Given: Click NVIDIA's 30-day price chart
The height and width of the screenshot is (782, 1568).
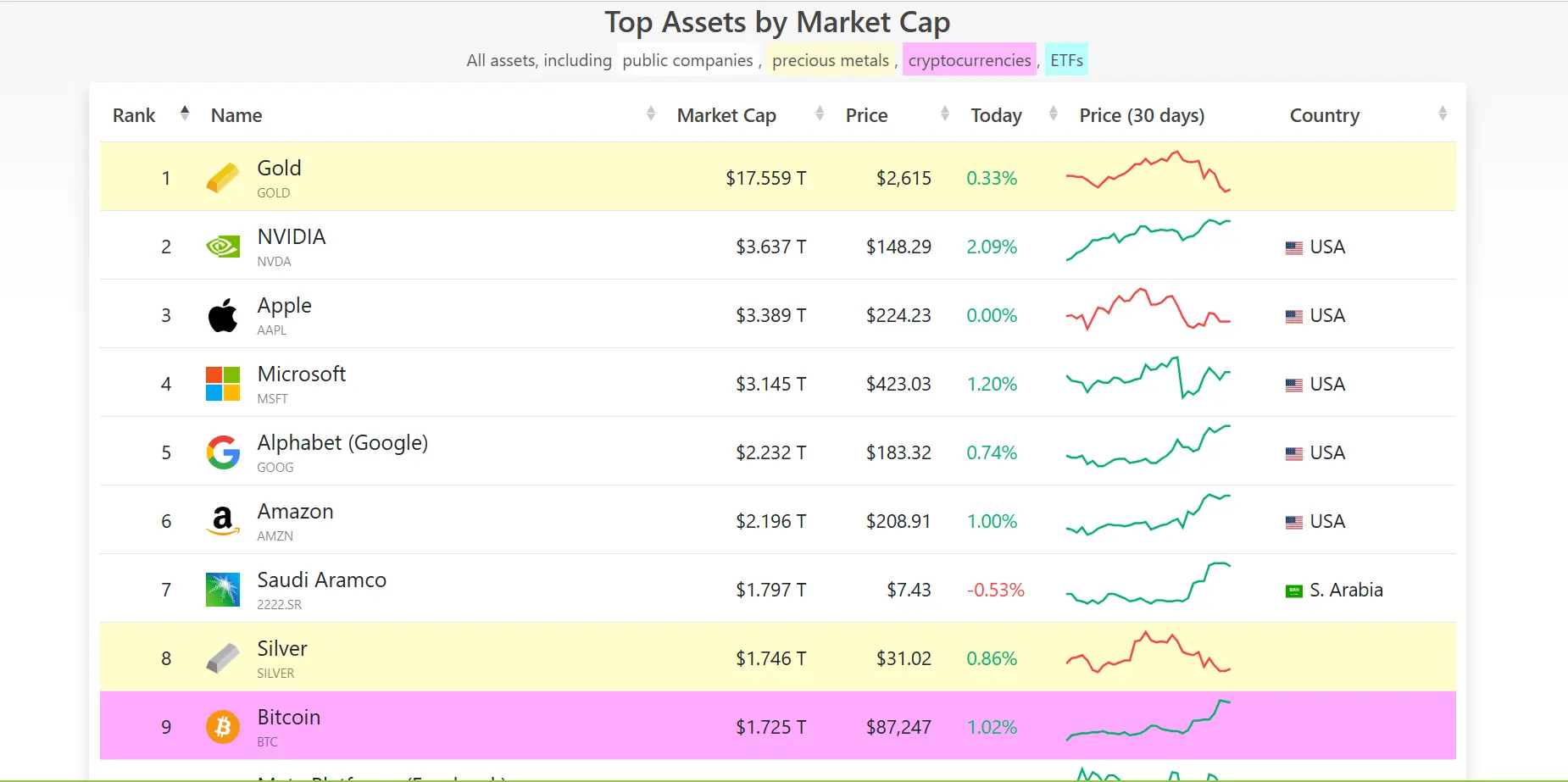Looking at the screenshot, I should [x=1148, y=240].
